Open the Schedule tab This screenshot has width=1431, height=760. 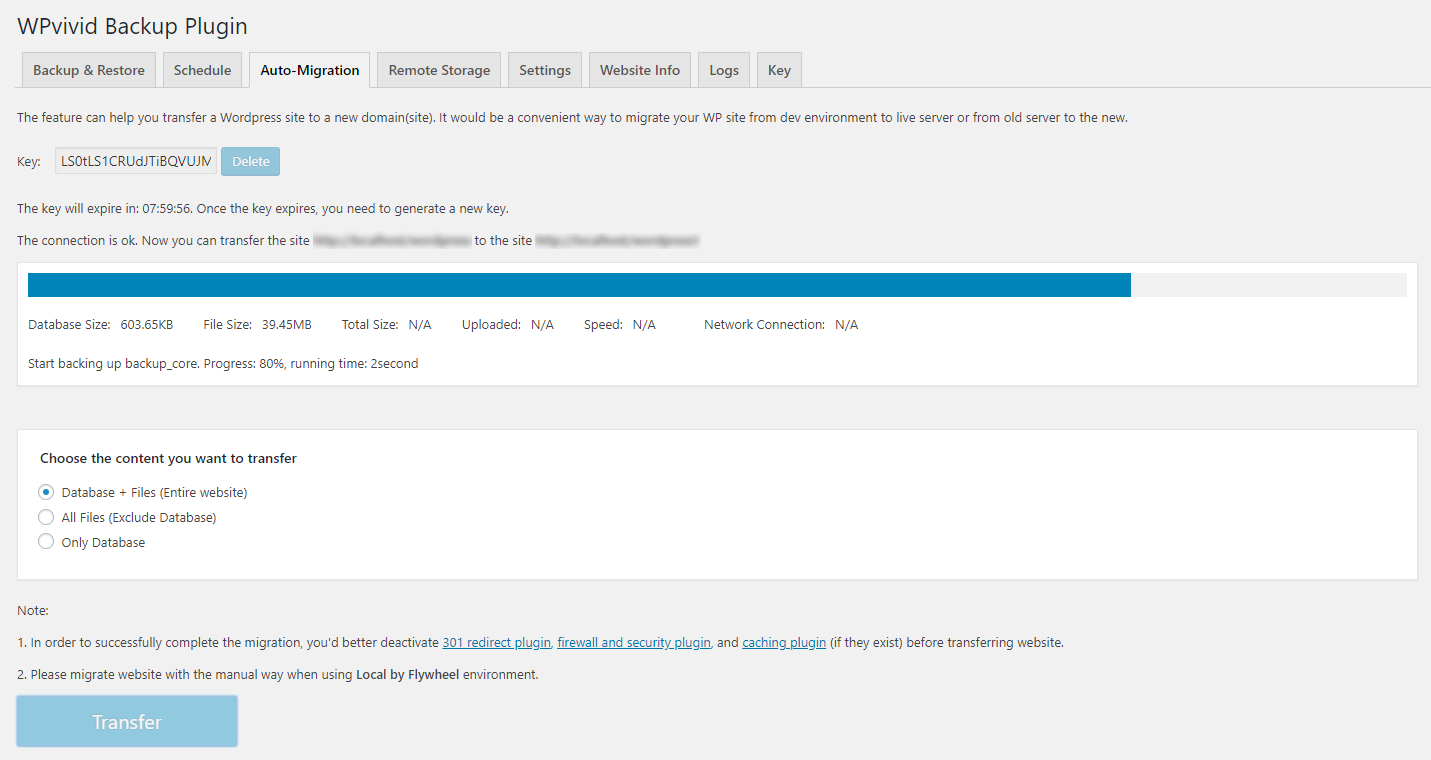[x=202, y=69]
